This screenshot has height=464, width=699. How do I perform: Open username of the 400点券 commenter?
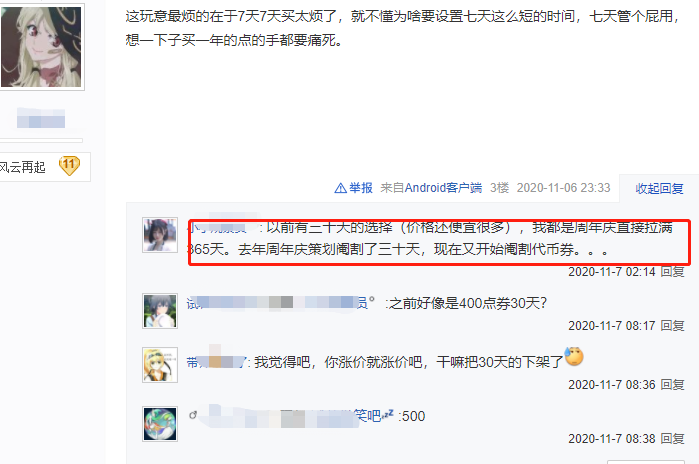click(280, 303)
